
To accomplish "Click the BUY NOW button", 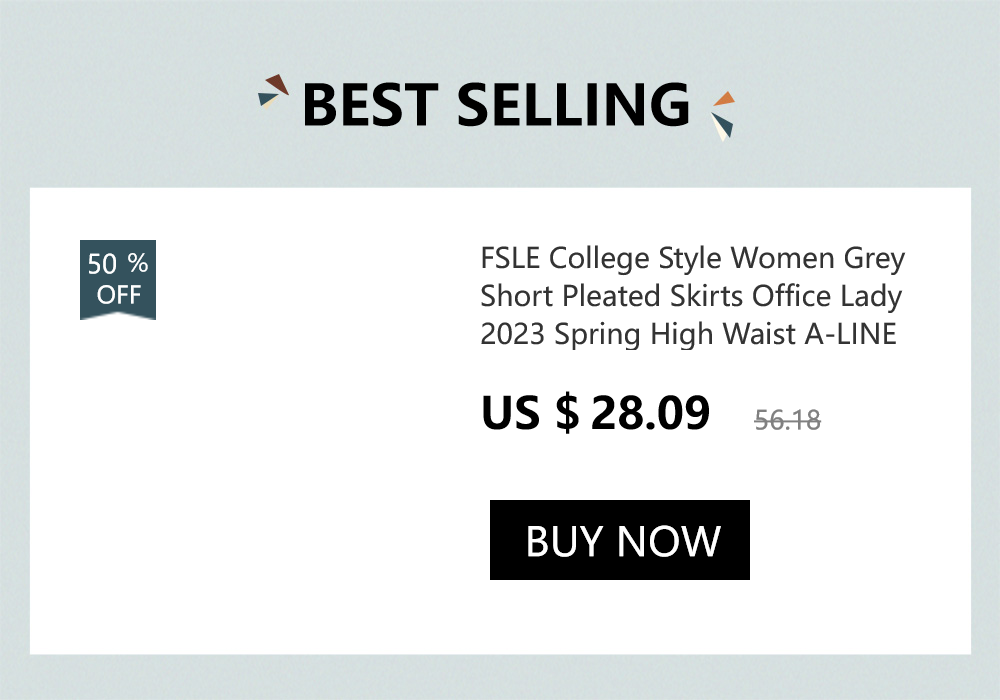I will point(620,540).
